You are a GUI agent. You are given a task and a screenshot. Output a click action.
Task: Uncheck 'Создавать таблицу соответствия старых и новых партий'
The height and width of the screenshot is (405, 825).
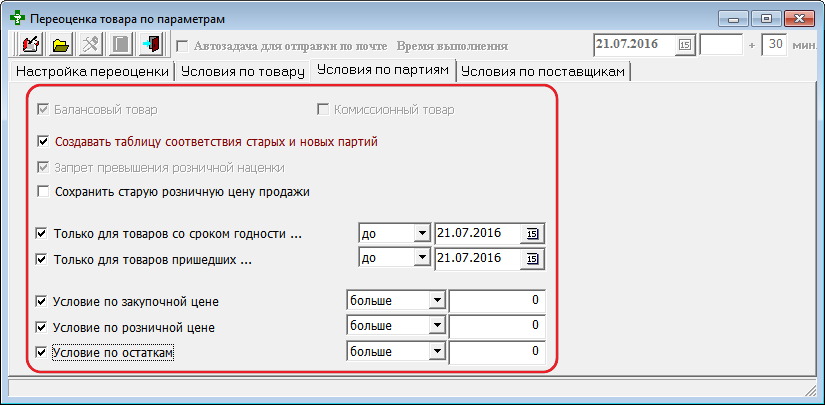(x=43, y=142)
